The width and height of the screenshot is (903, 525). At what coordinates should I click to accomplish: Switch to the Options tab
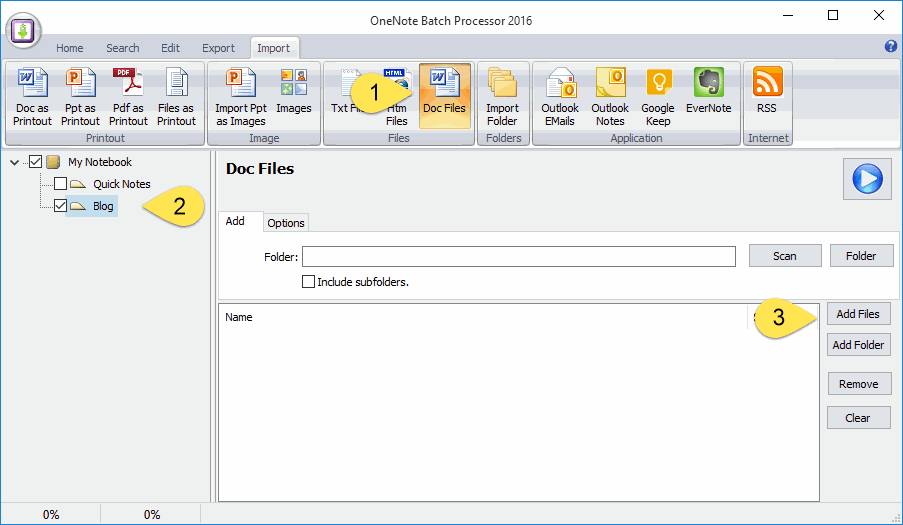pos(286,223)
